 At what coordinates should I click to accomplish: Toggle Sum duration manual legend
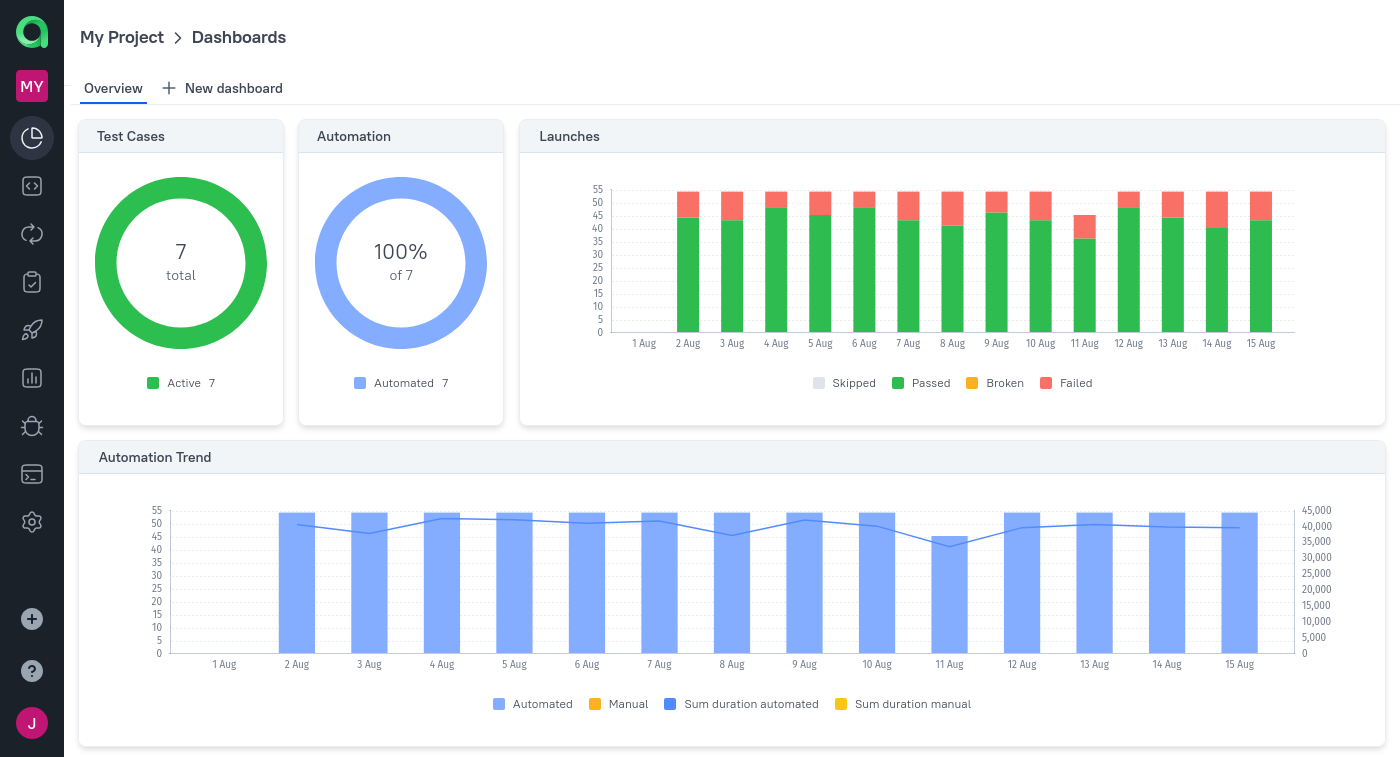903,704
